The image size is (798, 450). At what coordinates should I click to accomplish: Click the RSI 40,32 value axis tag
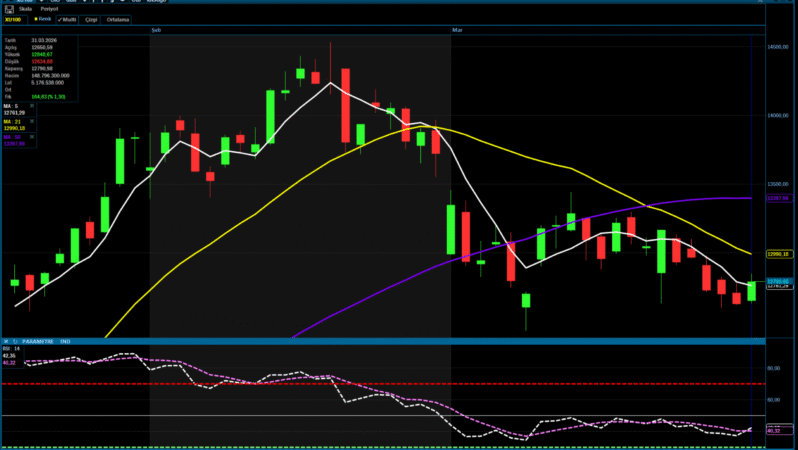point(773,430)
